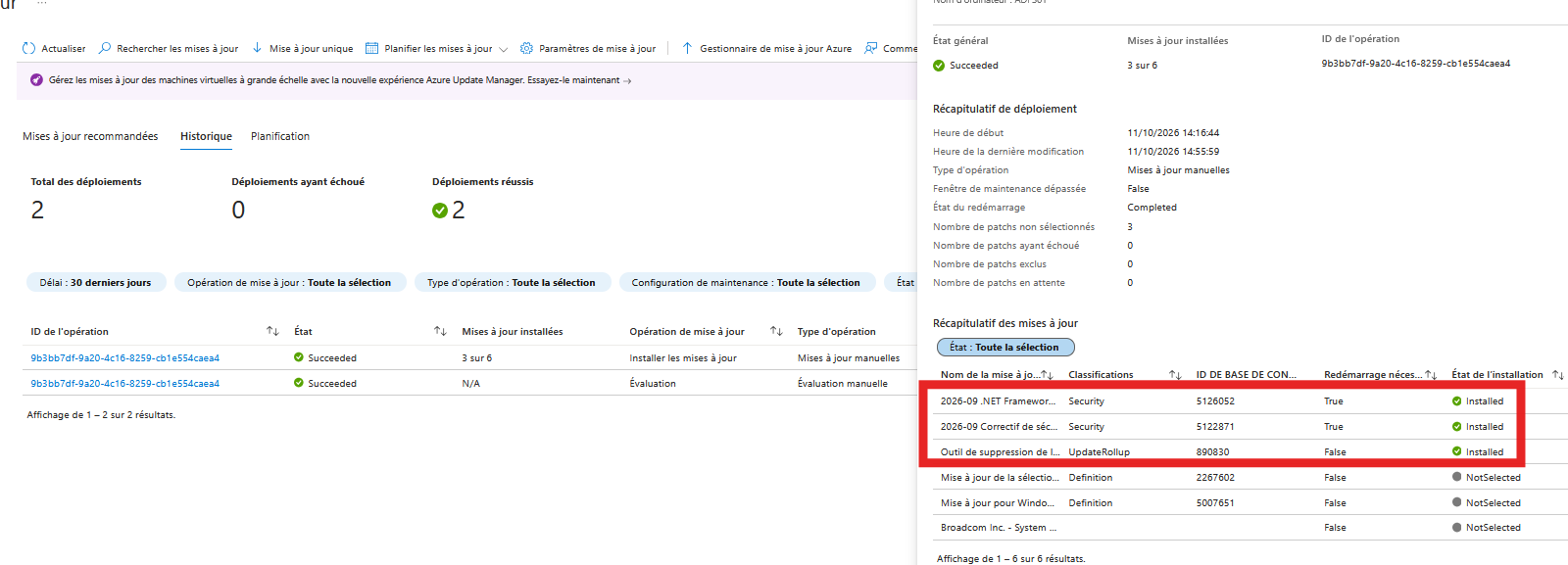Viewport: 1568px width, 565px height.
Task: Switch to the Planification tab
Action: (x=280, y=136)
